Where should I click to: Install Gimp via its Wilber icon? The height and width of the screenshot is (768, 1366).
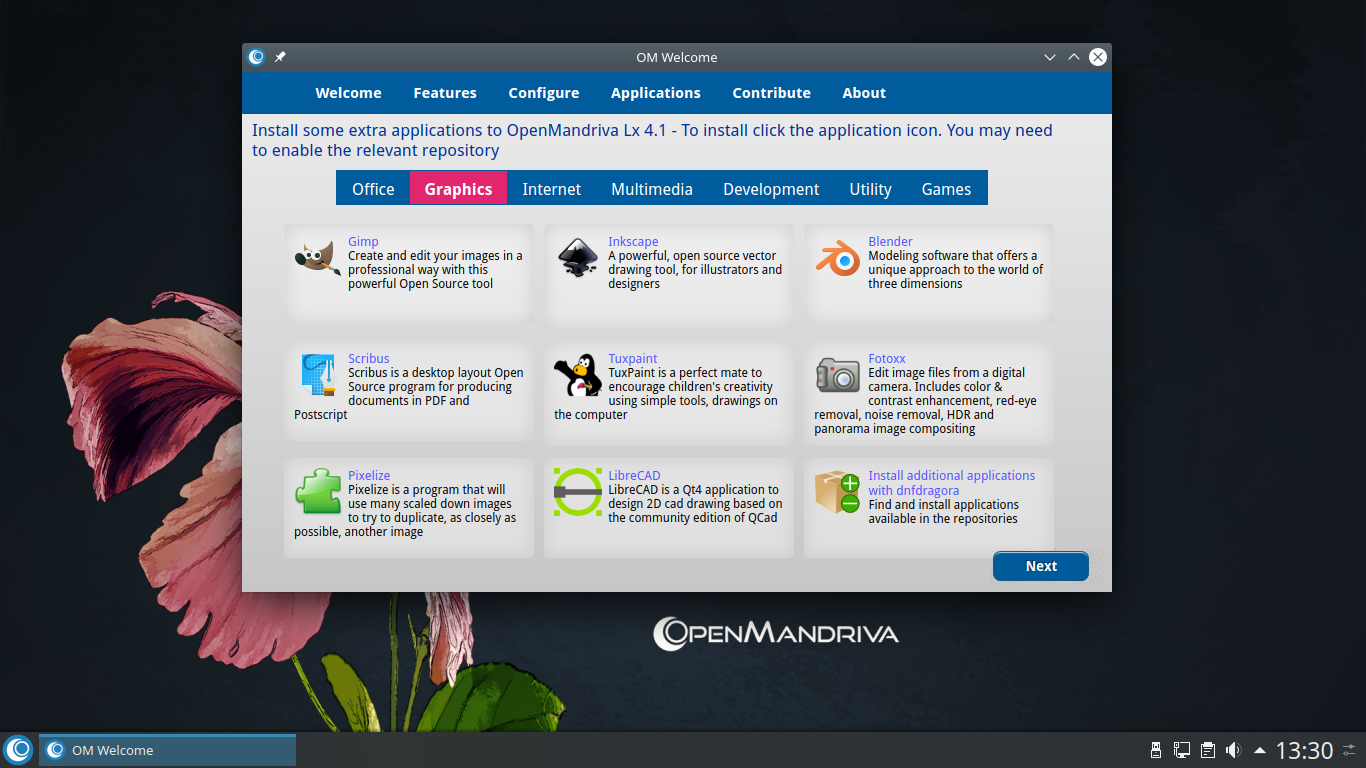click(318, 259)
